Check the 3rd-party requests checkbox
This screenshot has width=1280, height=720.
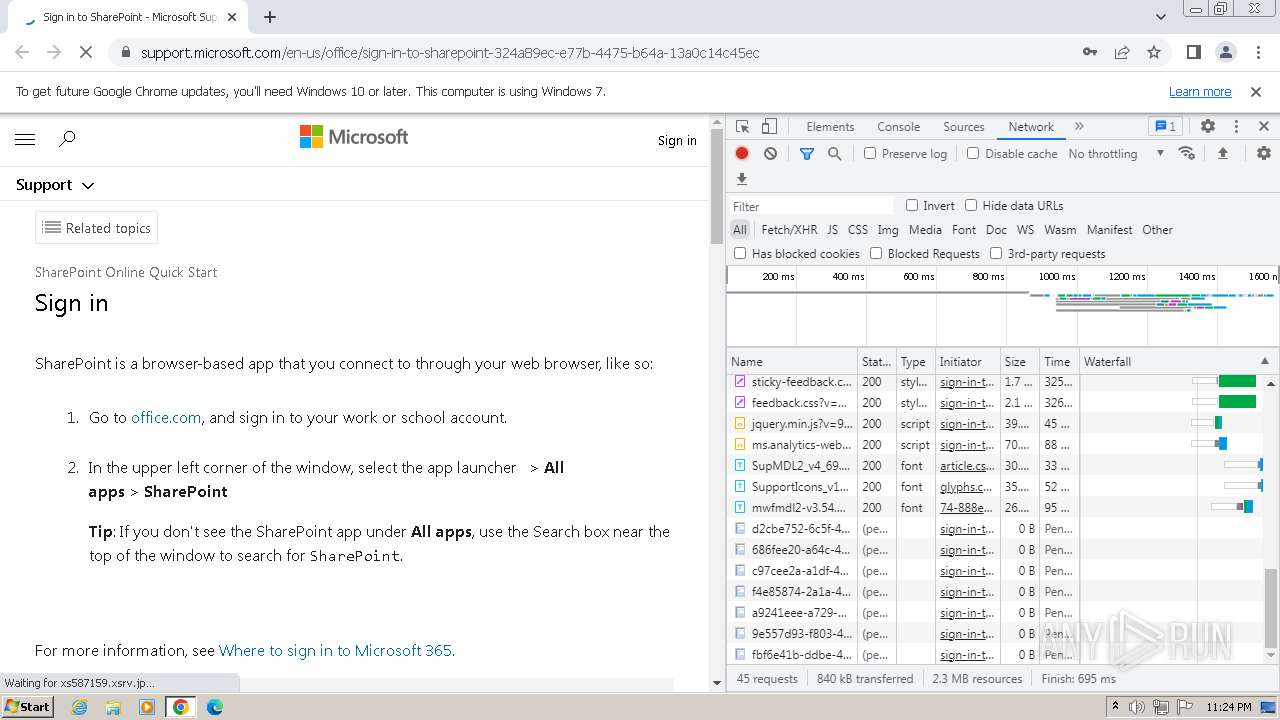[996, 254]
